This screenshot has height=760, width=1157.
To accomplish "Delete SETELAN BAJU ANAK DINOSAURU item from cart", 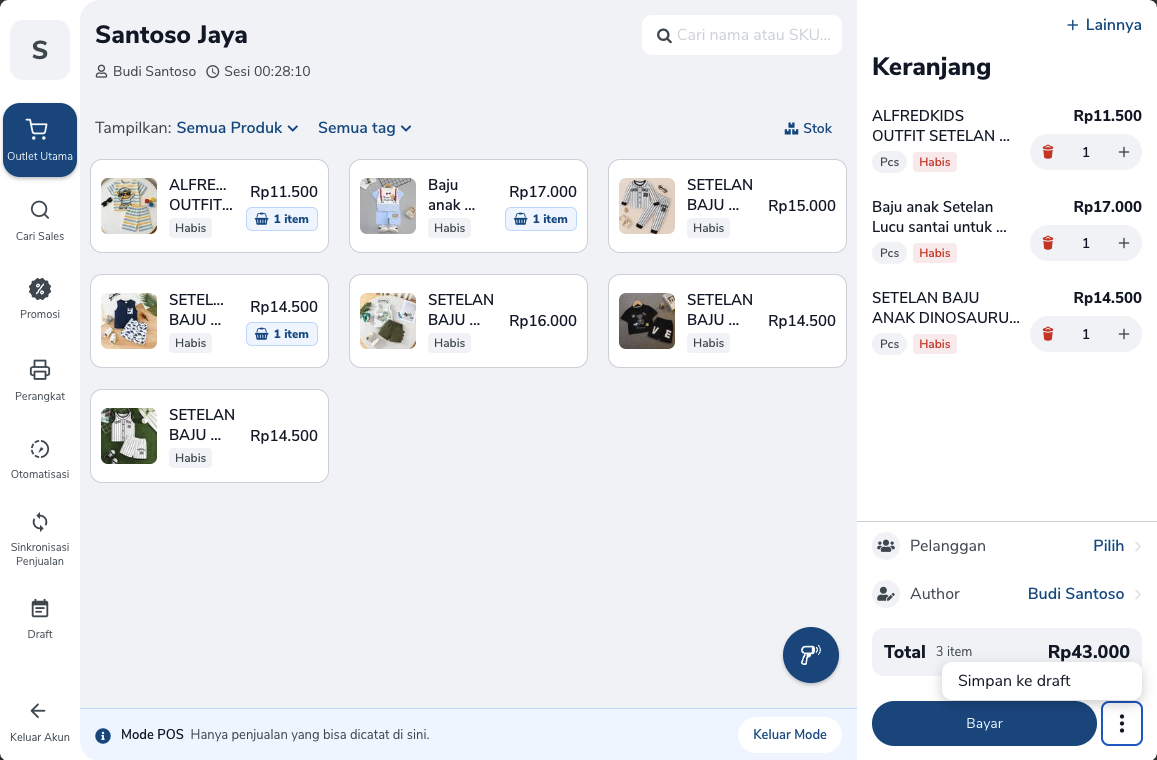I will click(1048, 334).
